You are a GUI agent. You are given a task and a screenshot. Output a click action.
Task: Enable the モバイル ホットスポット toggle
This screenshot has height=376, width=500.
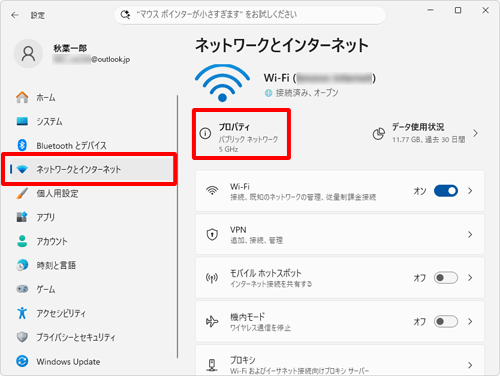coord(446,278)
